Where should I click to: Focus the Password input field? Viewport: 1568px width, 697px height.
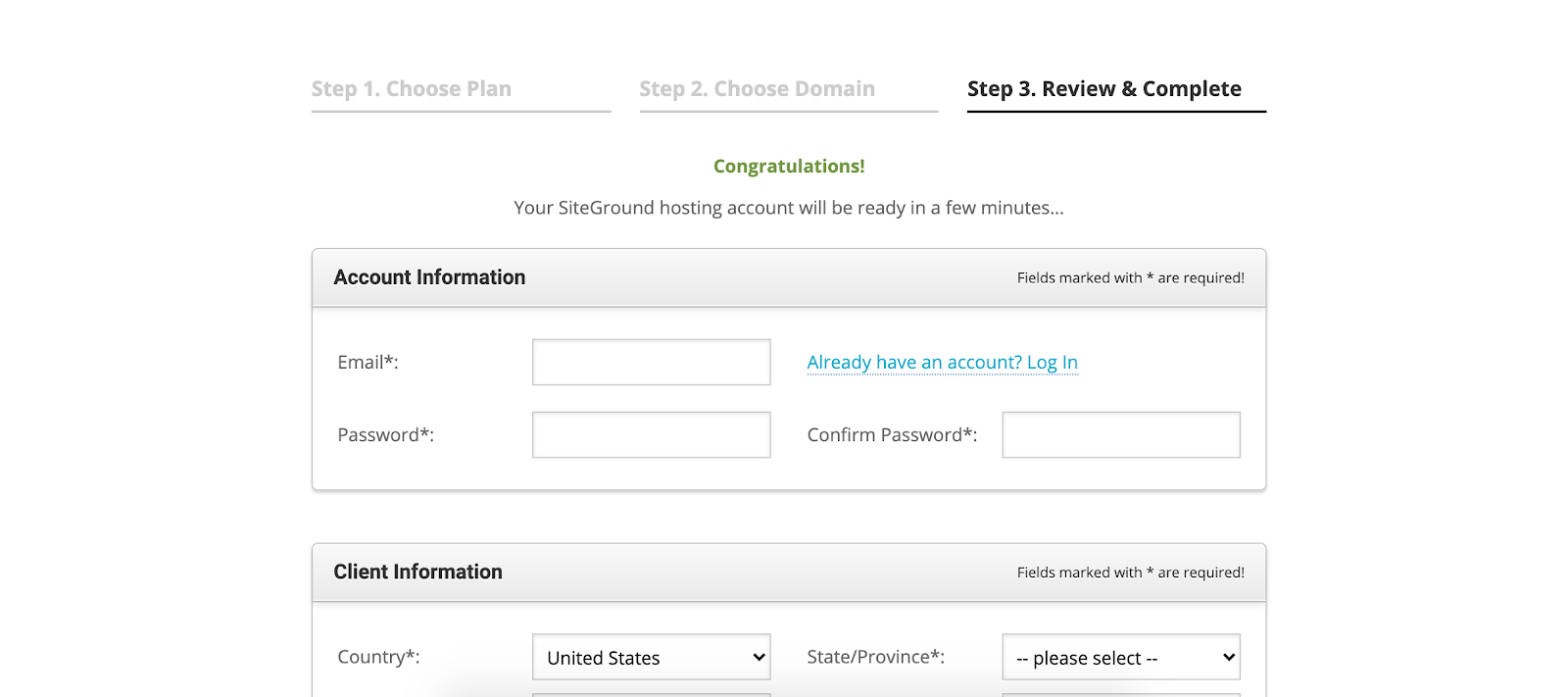click(651, 435)
